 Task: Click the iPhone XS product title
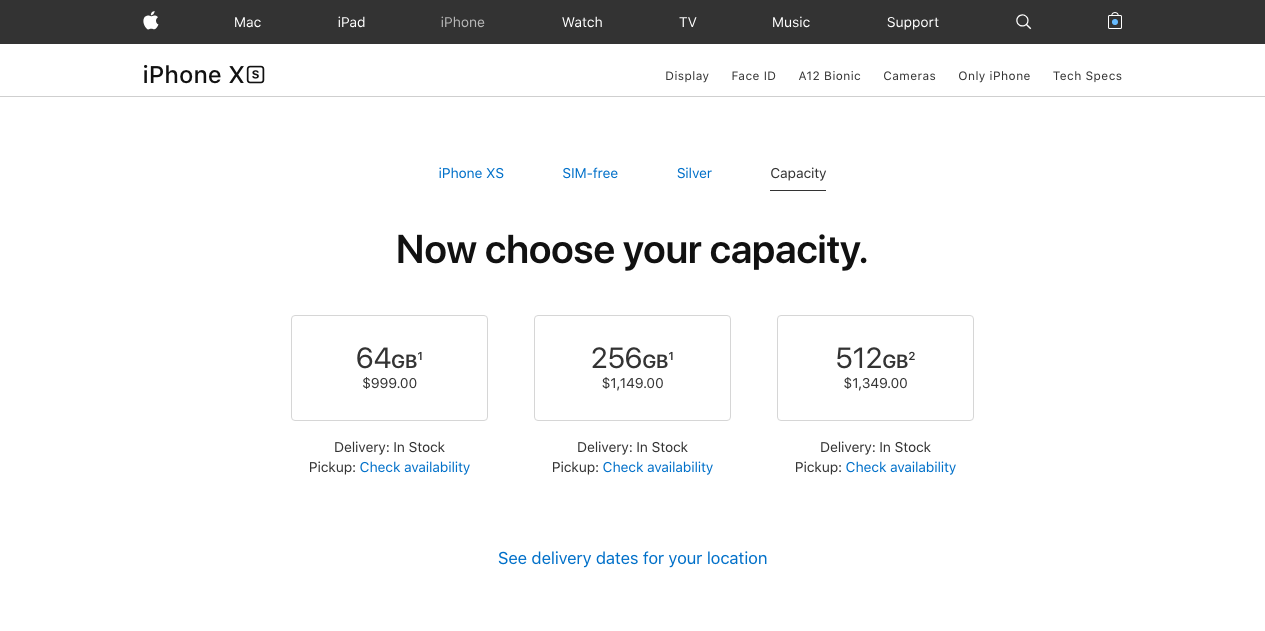(x=203, y=75)
